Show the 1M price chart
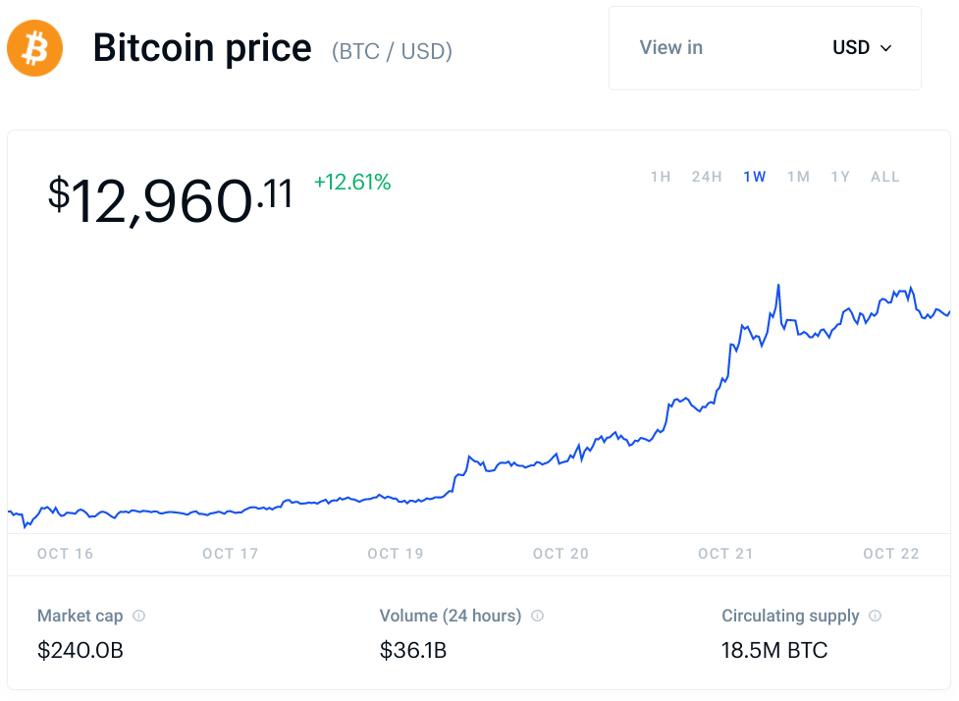 tap(798, 177)
